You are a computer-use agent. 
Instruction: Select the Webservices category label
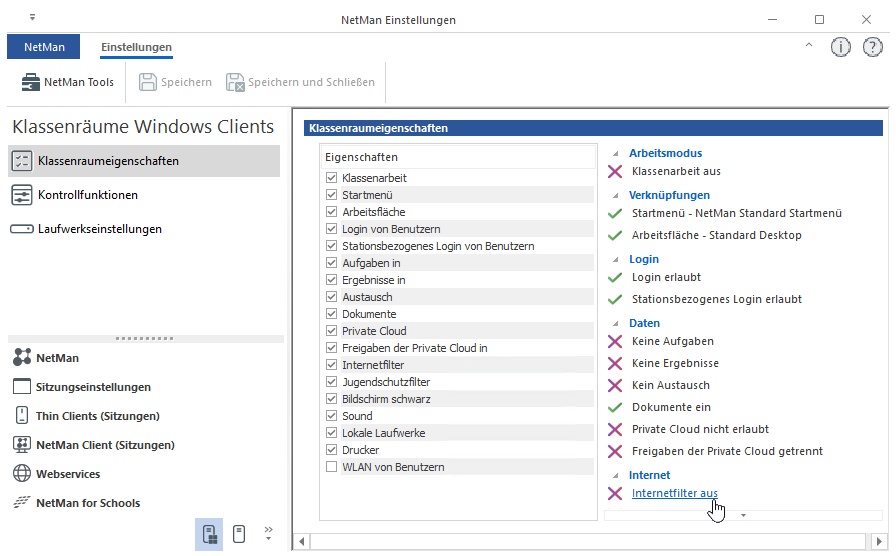68,474
